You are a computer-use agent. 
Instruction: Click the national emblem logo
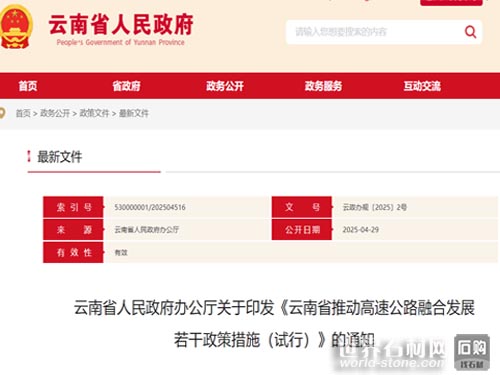click(x=16, y=27)
